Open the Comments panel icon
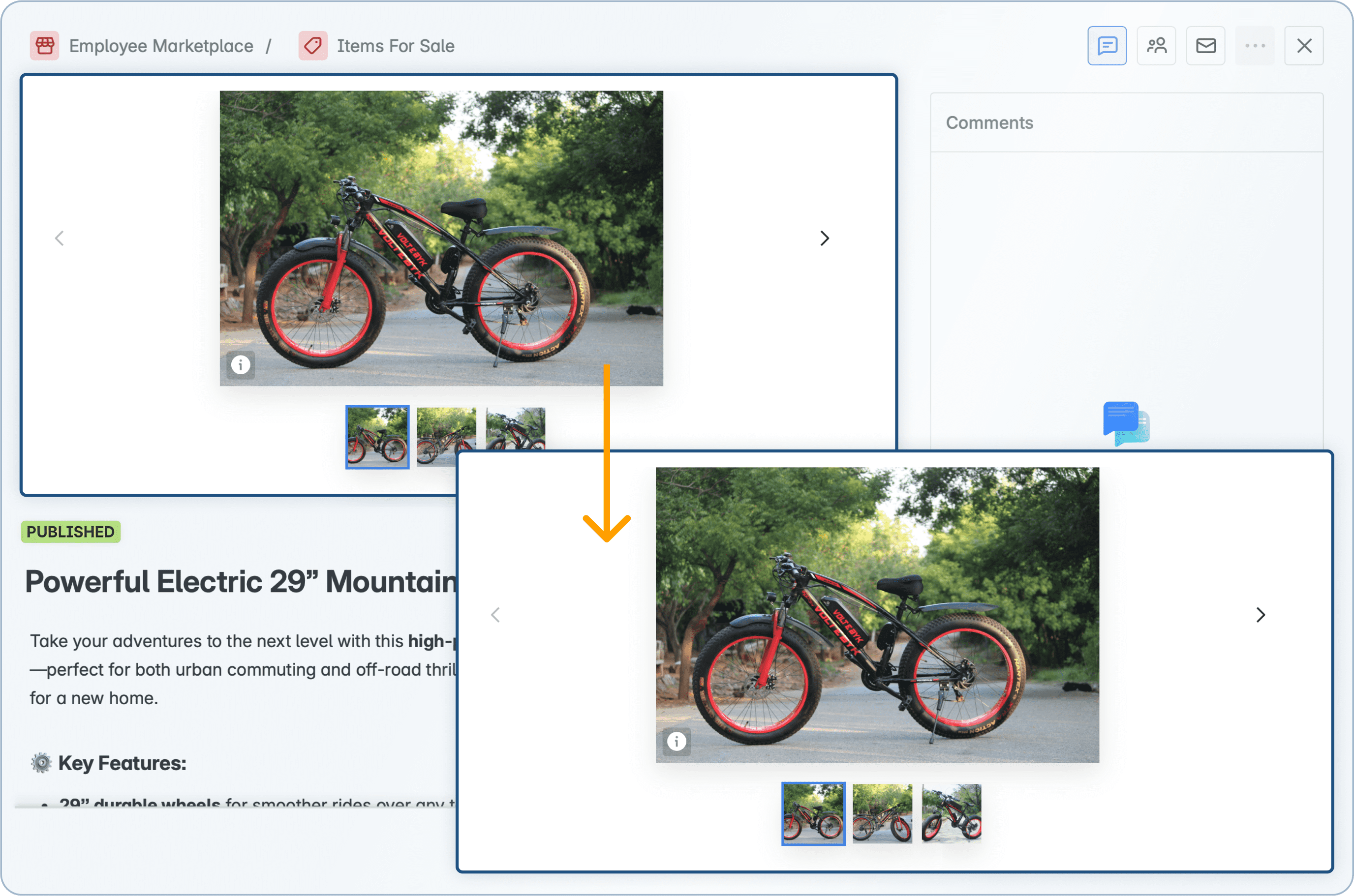The height and width of the screenshot is (896, 1354). (1107, 45)
